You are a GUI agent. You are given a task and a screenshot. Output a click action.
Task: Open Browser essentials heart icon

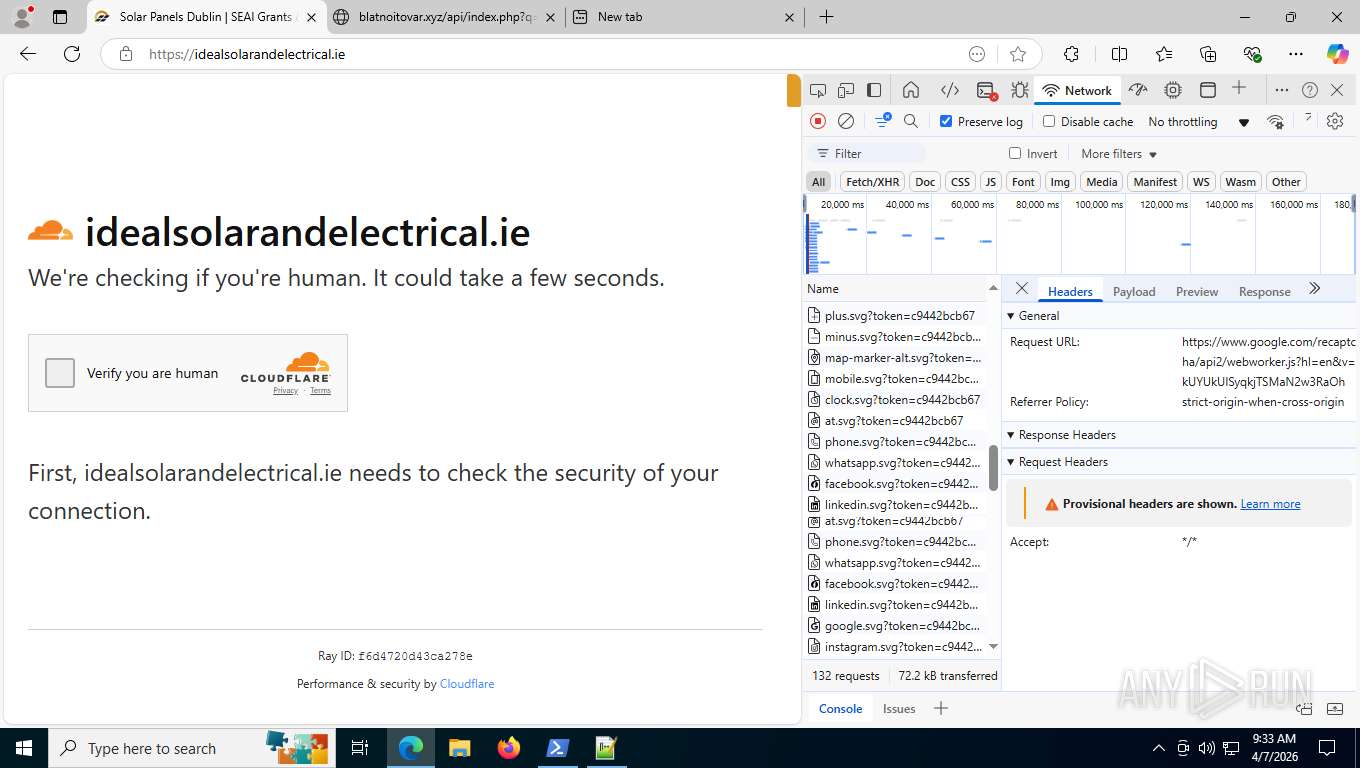pyautogui.click(x=1252, y=54)
